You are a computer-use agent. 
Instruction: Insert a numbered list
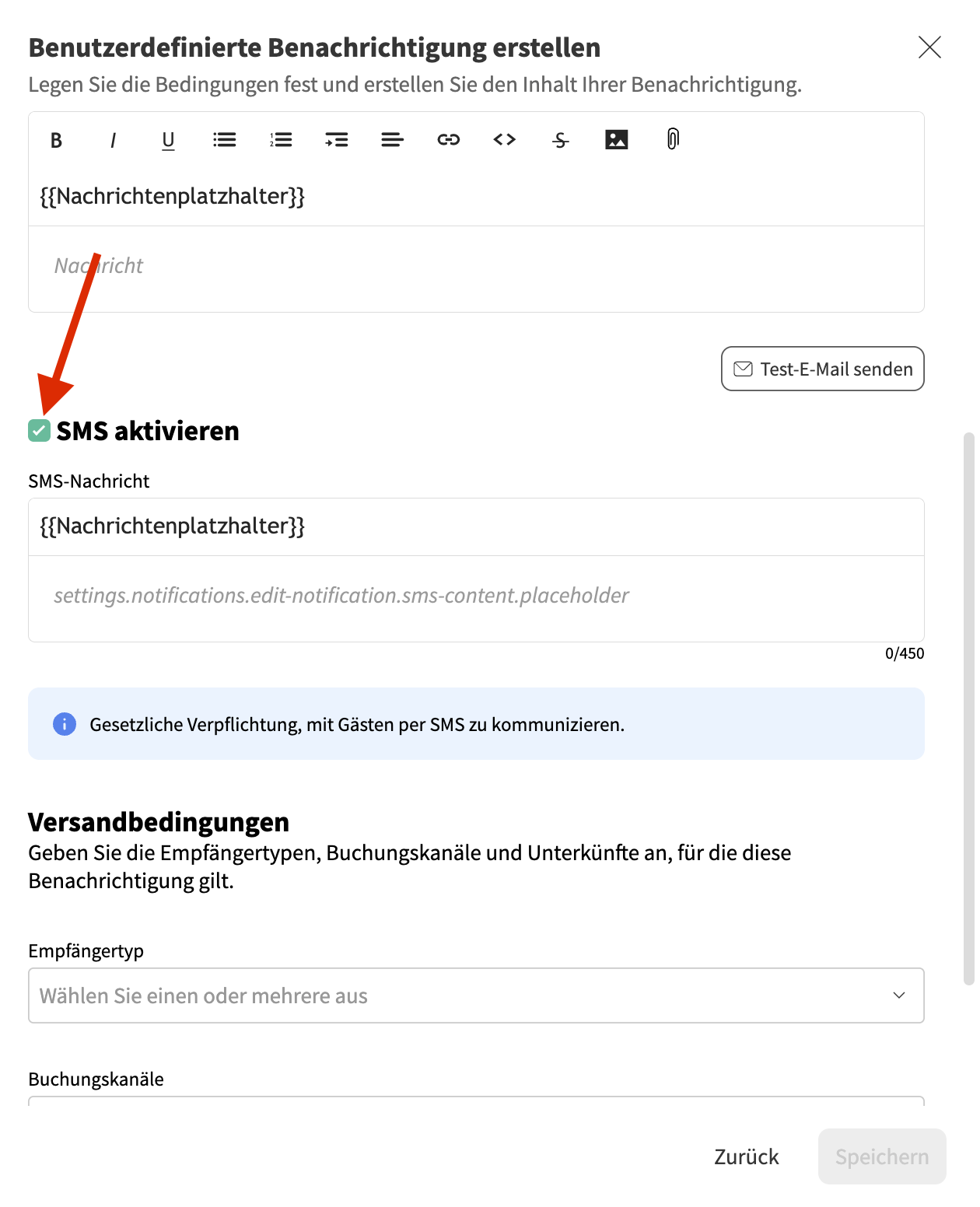pyautogui.click(x=281, y=140)
